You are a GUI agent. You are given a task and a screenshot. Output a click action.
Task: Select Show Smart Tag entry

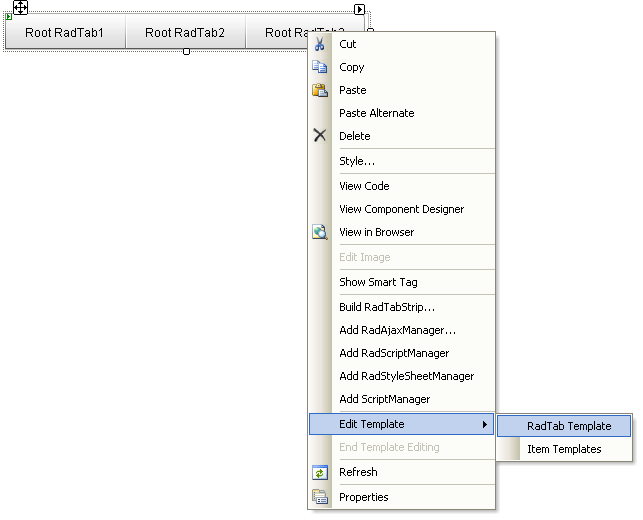coord(401,282)
